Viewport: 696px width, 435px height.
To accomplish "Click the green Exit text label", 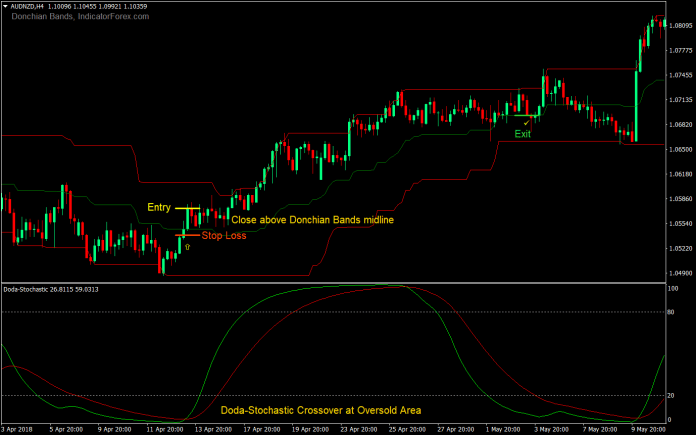I will tap(523, 133).
